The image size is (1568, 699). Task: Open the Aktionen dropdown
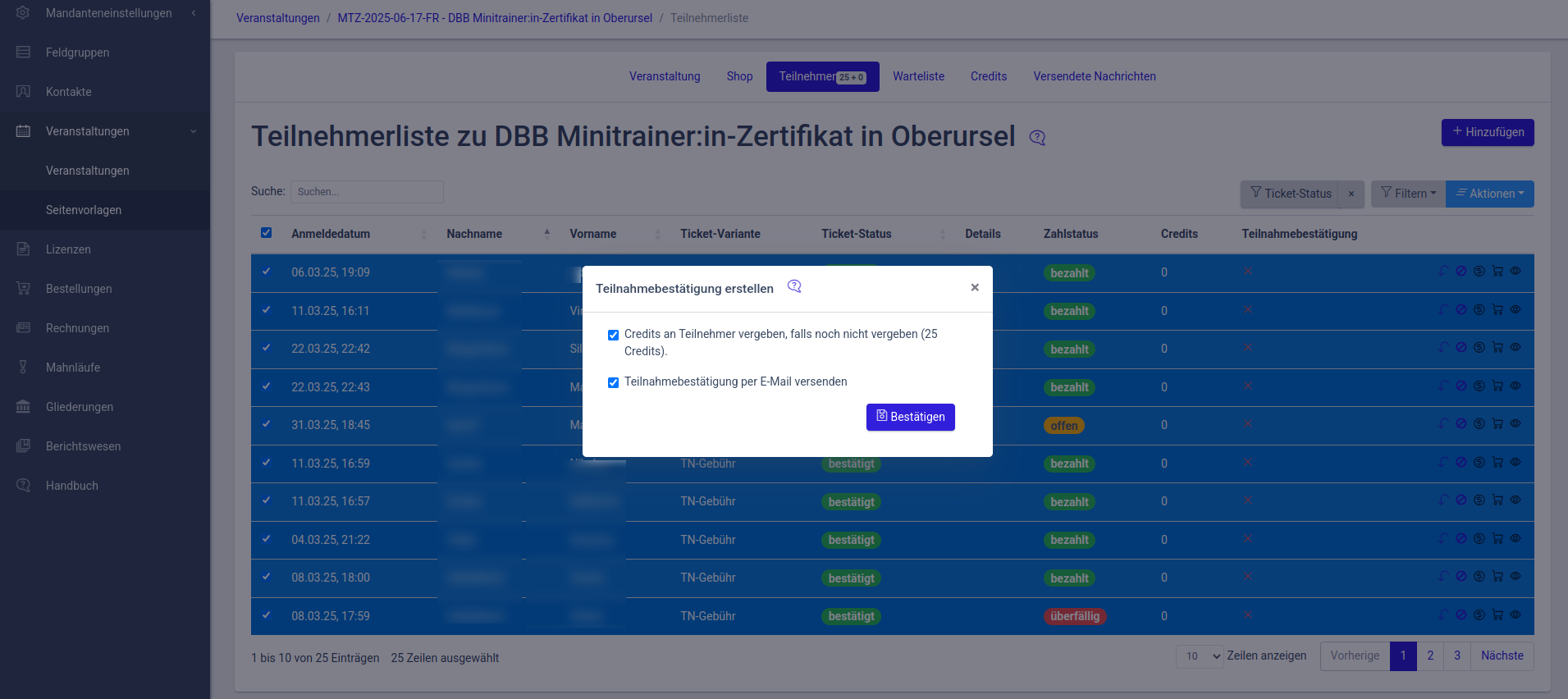point(1489,194)
